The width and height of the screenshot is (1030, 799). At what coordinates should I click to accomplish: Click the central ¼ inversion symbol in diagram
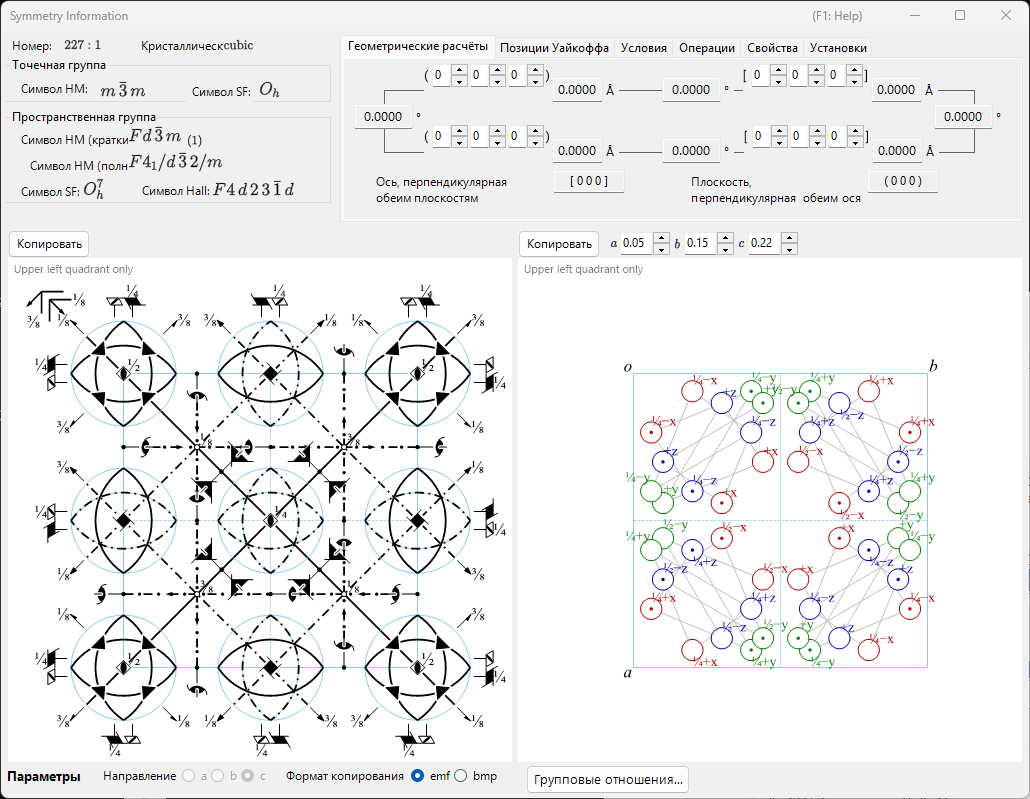point(270,520)
